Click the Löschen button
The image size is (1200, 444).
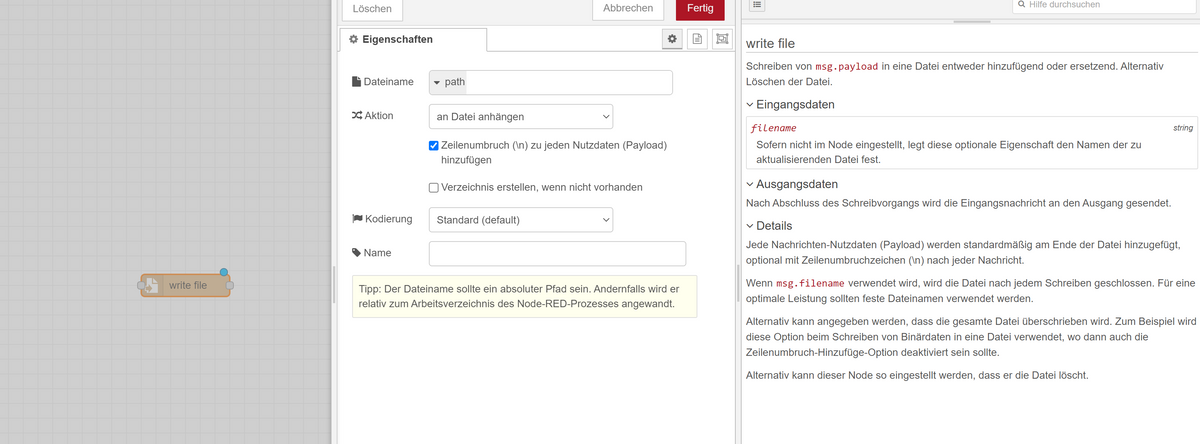(x=372, y=8)
